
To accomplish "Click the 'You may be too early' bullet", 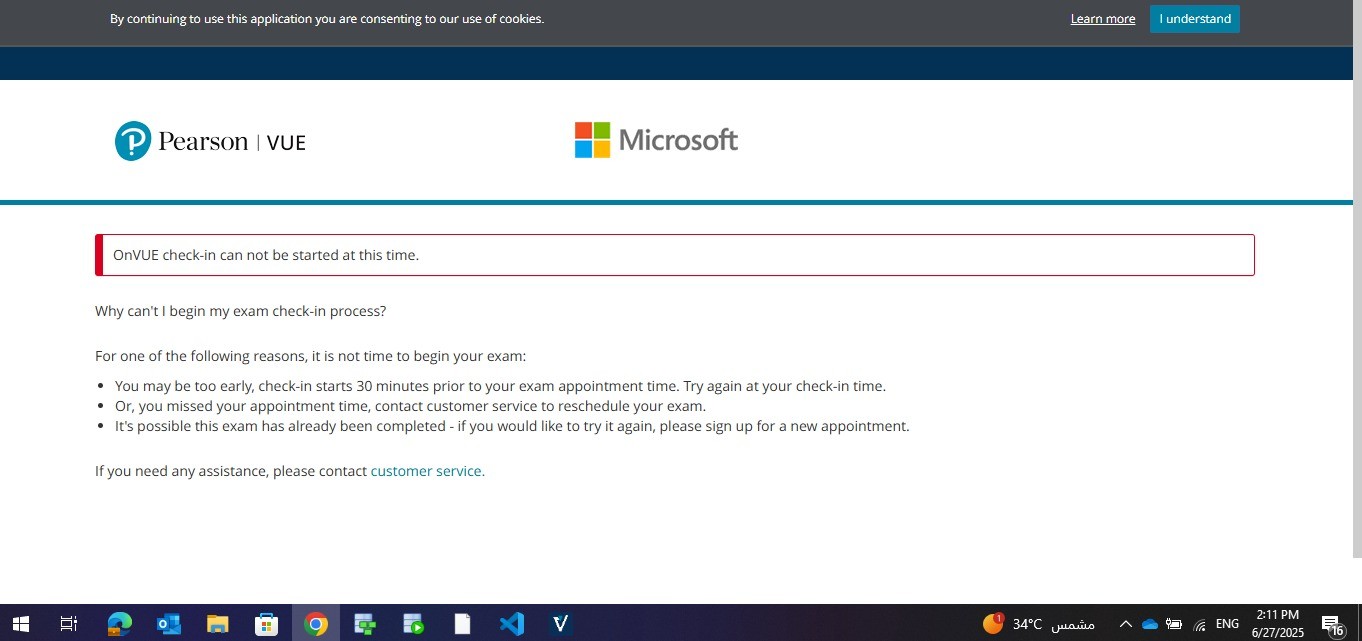I will tap(500, 386).
